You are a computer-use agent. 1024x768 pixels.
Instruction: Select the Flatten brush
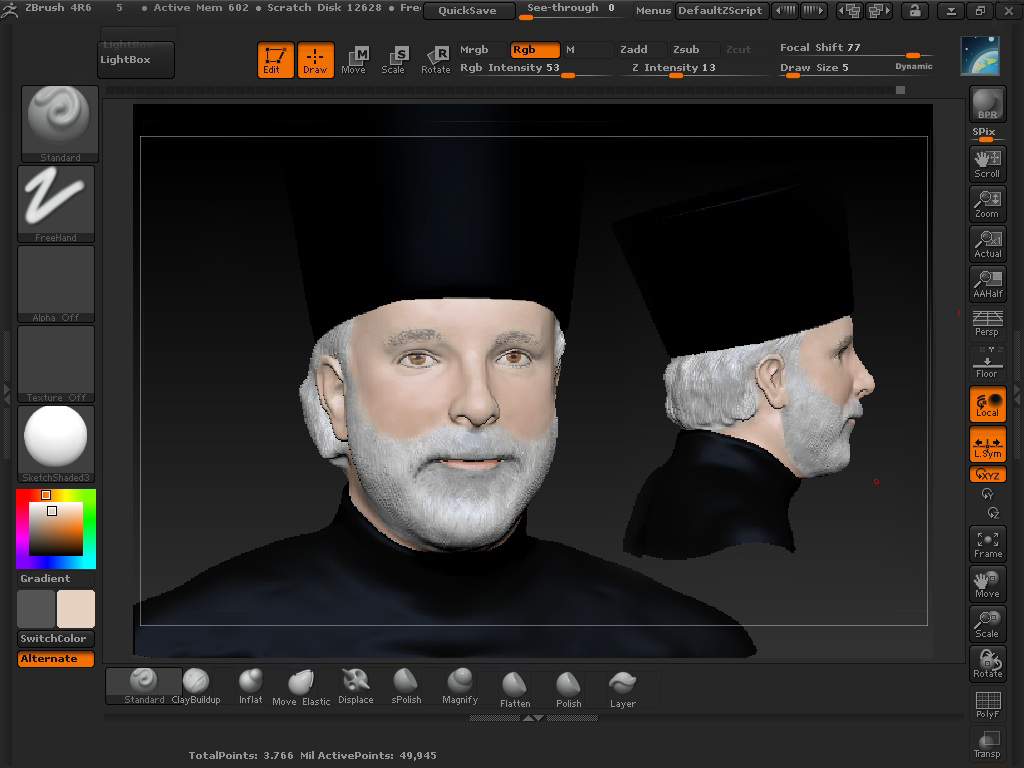(x=515, y=689)
